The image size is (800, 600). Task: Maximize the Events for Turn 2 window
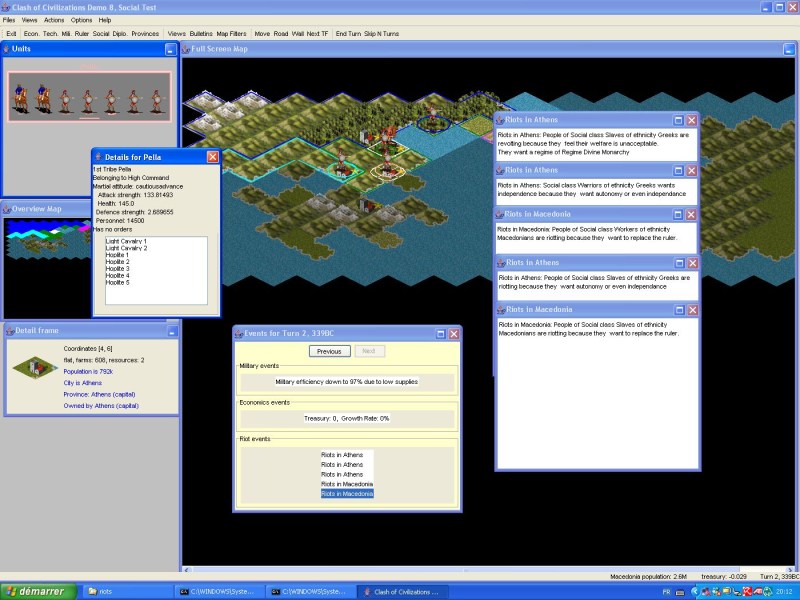440,333
